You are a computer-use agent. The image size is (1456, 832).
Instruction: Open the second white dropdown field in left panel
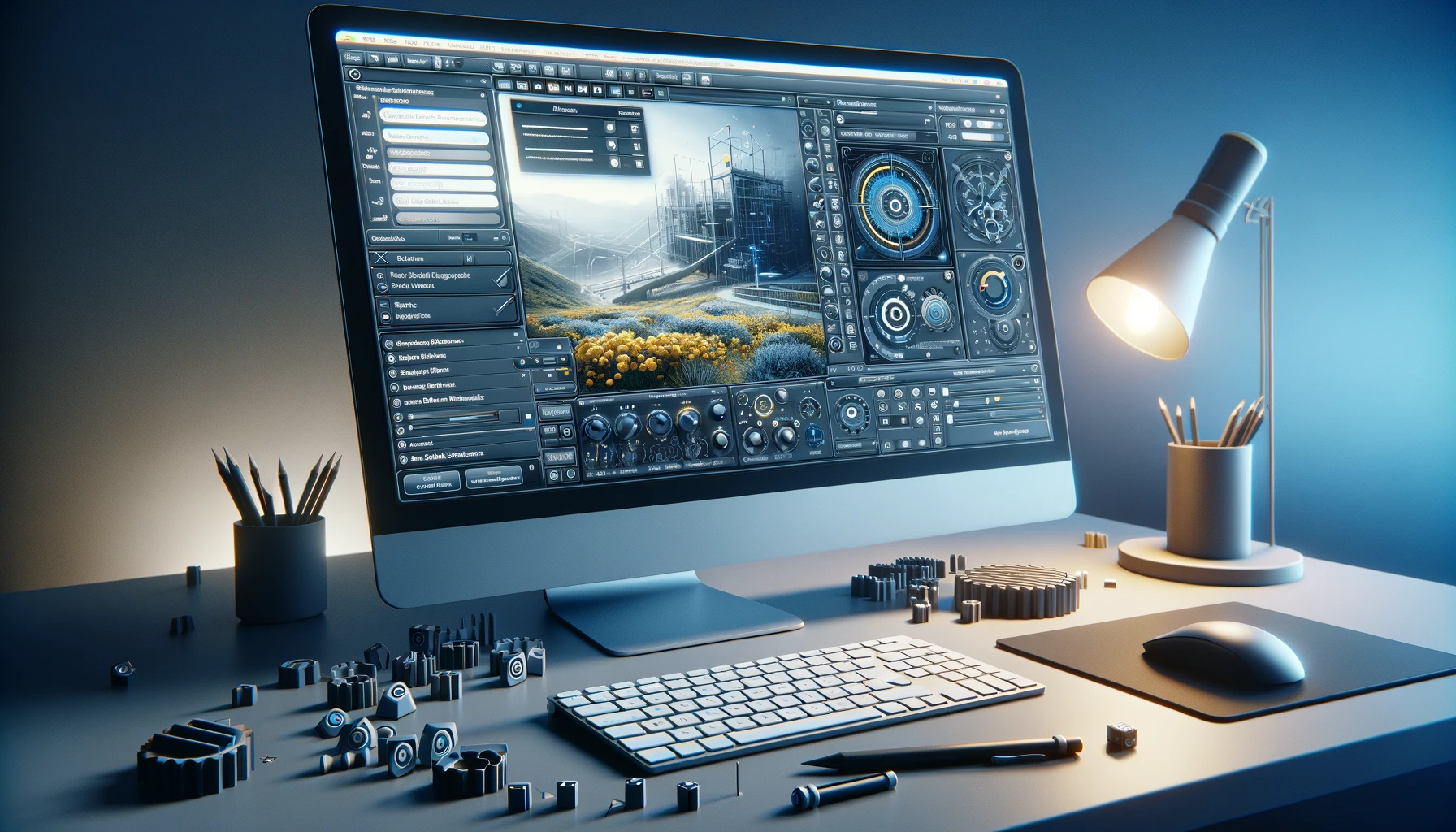(x=437, y=136)
